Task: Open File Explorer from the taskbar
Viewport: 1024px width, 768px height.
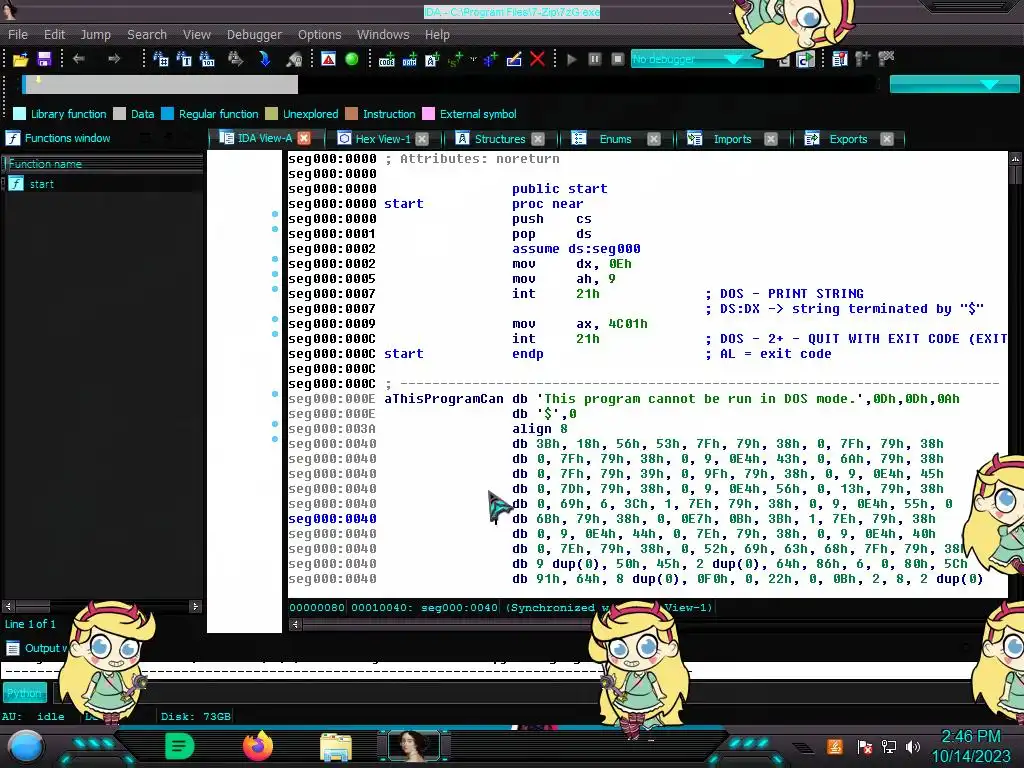Action: click(336, 746)
